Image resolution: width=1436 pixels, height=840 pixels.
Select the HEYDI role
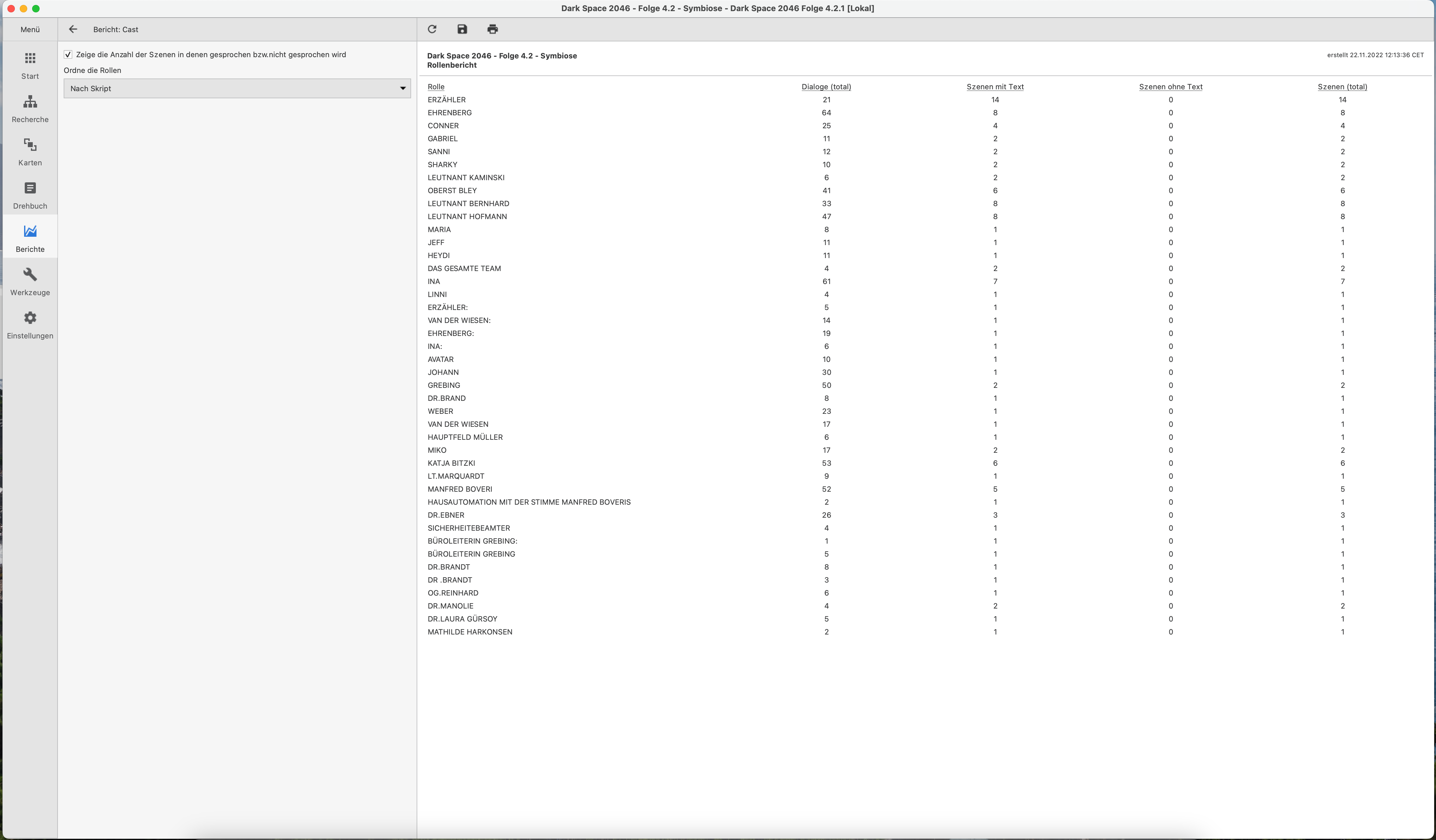[438, 256]
